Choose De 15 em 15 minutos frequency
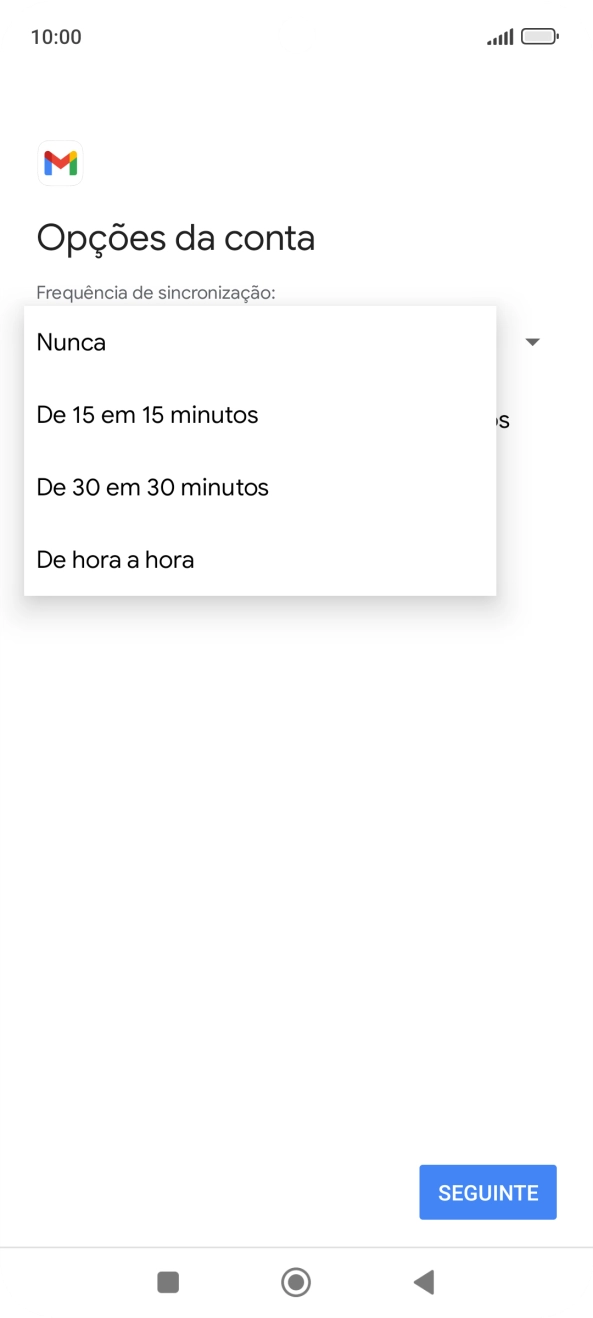 point(147,414)
